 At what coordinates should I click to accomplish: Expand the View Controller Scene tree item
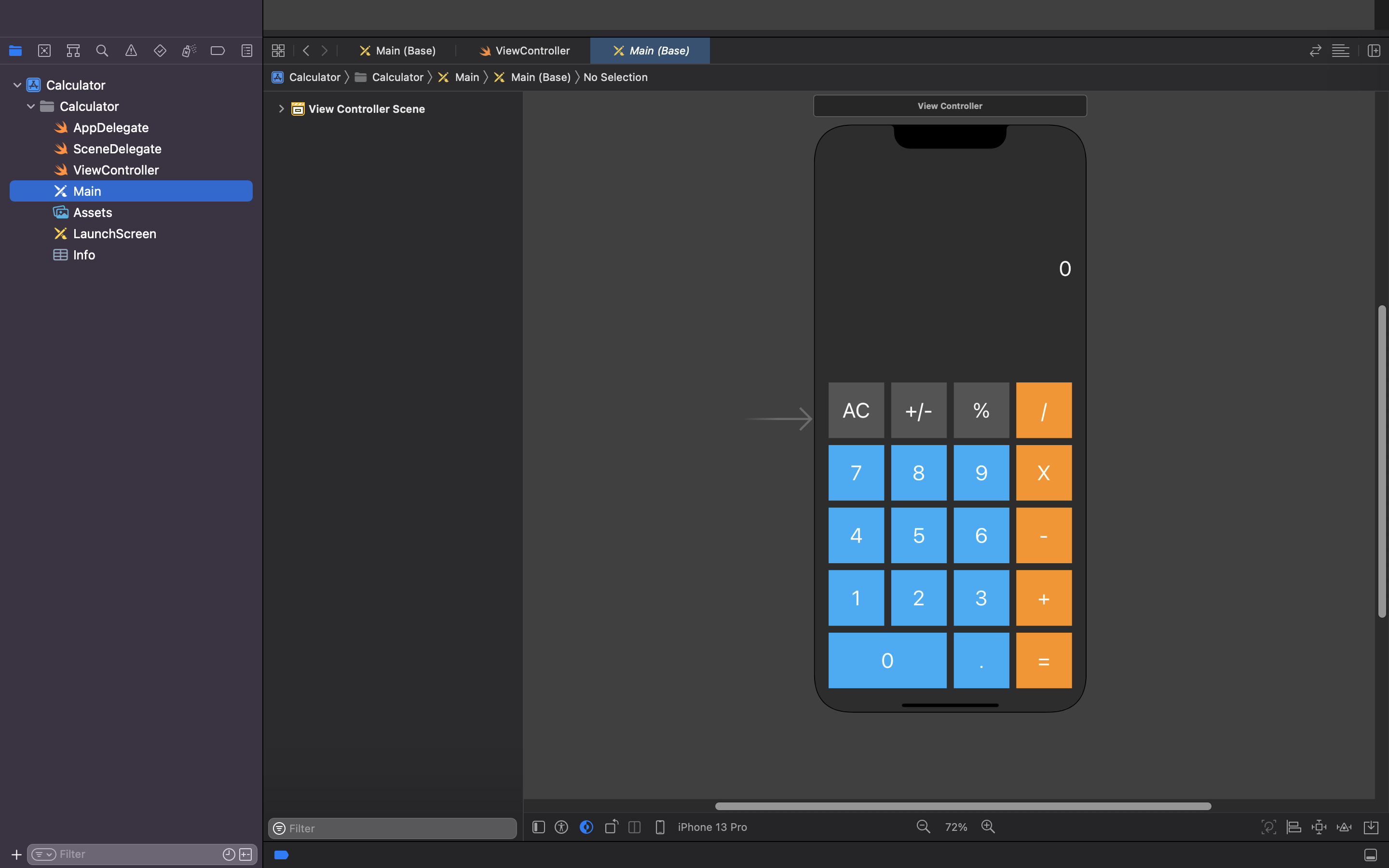[281, 108]
